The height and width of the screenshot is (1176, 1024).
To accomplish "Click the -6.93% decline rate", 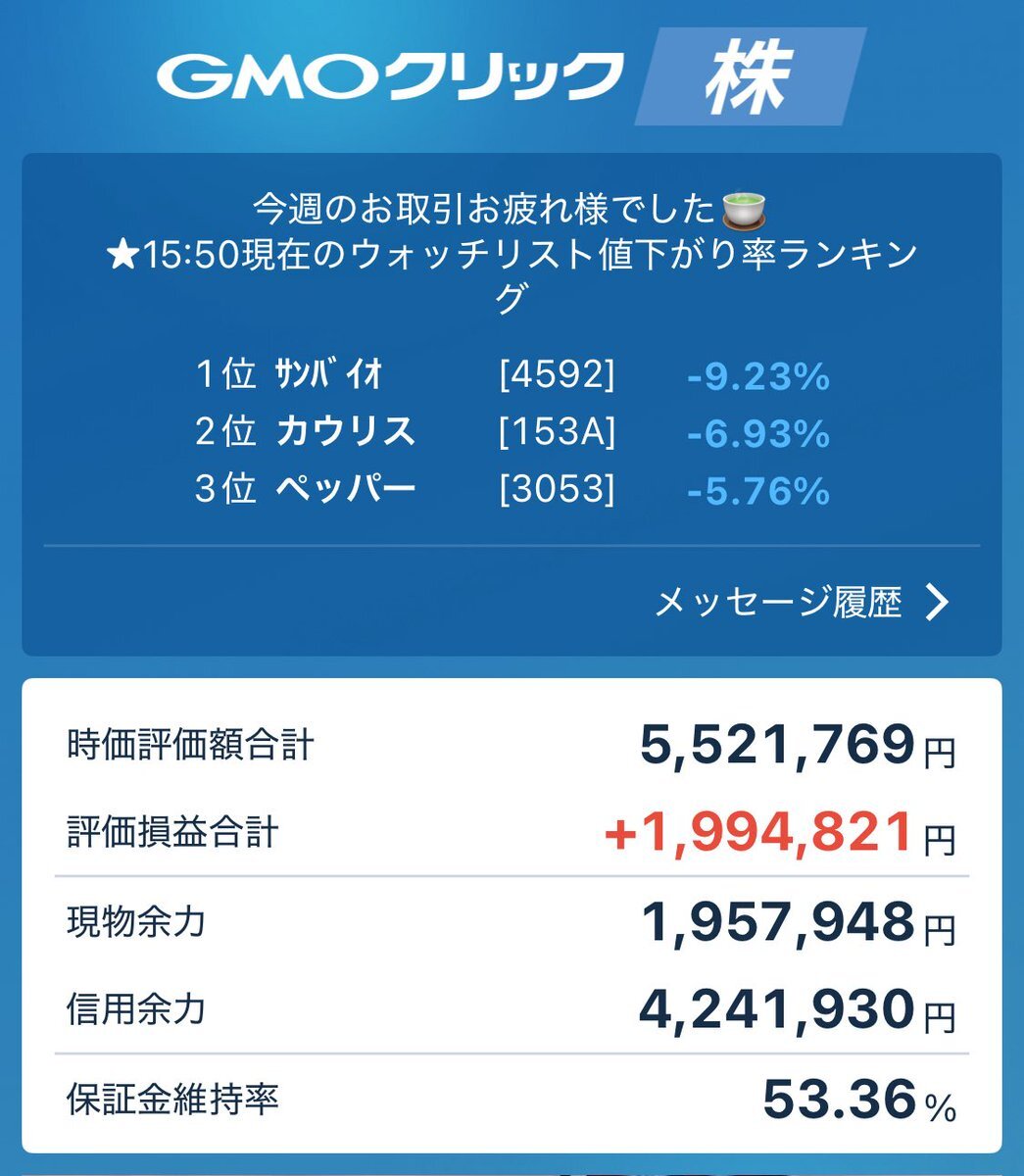I will tap(758, 433).
